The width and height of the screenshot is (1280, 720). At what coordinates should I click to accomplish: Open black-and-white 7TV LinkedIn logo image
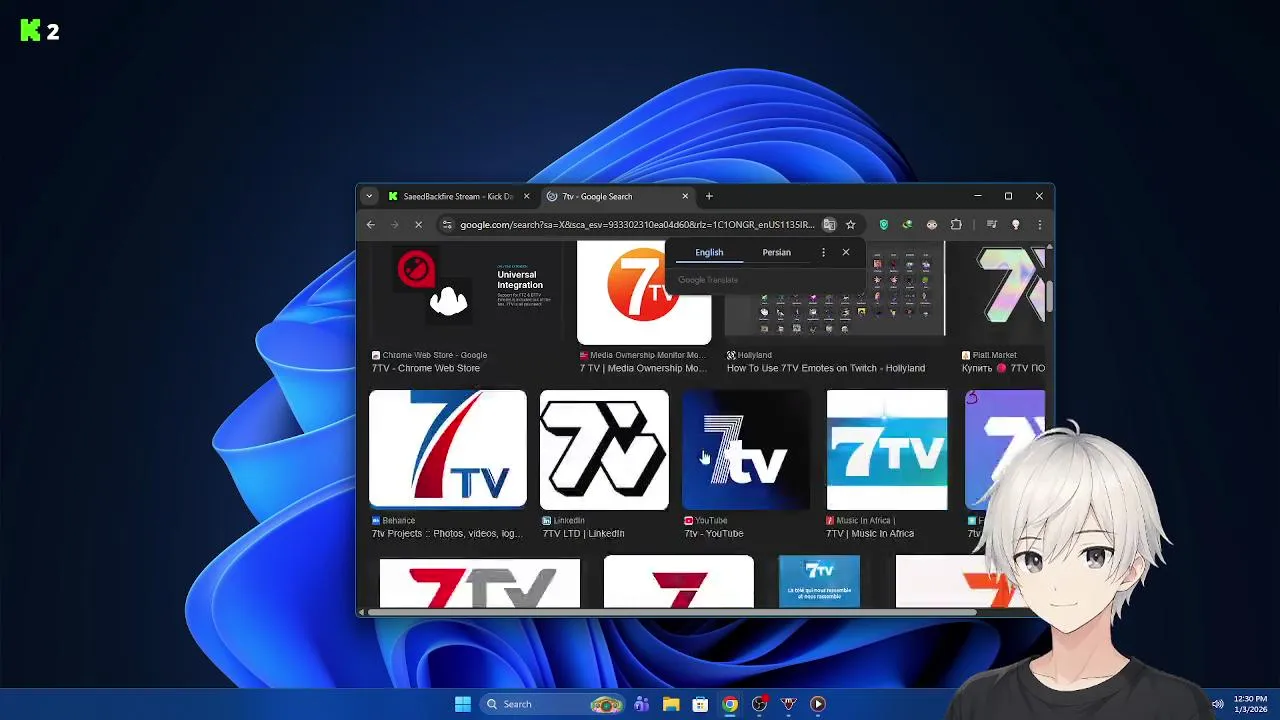point(604,450)
